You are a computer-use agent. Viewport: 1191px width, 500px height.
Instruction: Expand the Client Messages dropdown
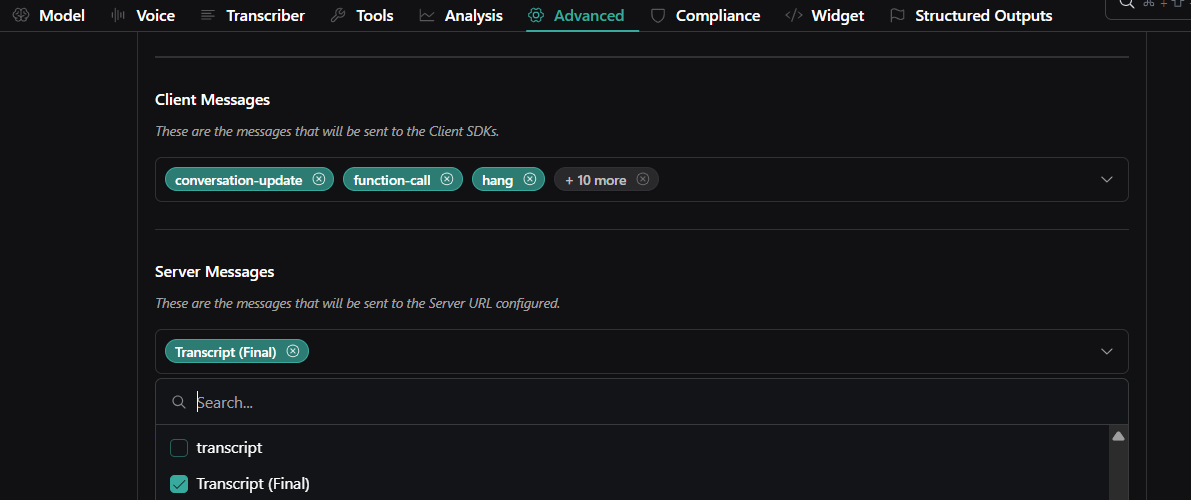[1107, 179]
